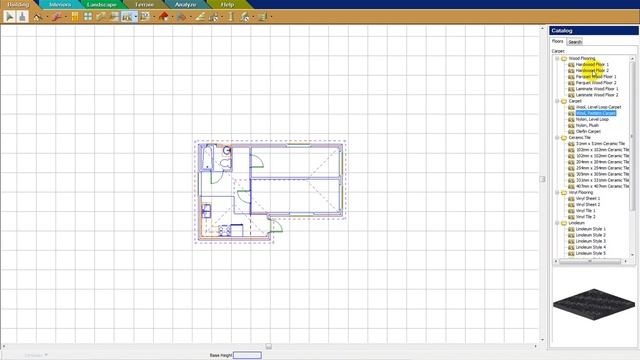Select Vinyl Tile 1

(x=585, y=211)
